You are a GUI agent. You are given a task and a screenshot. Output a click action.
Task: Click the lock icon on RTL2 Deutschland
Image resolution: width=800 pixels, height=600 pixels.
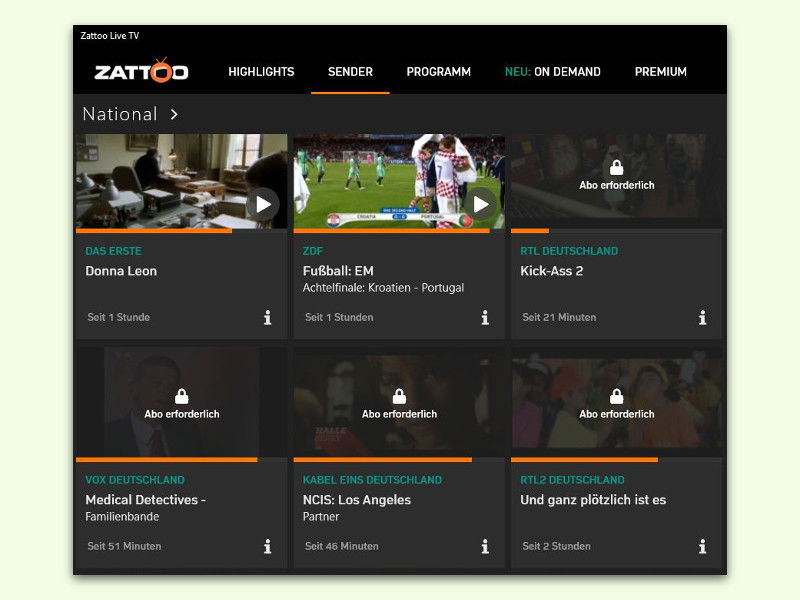point(616,396)
